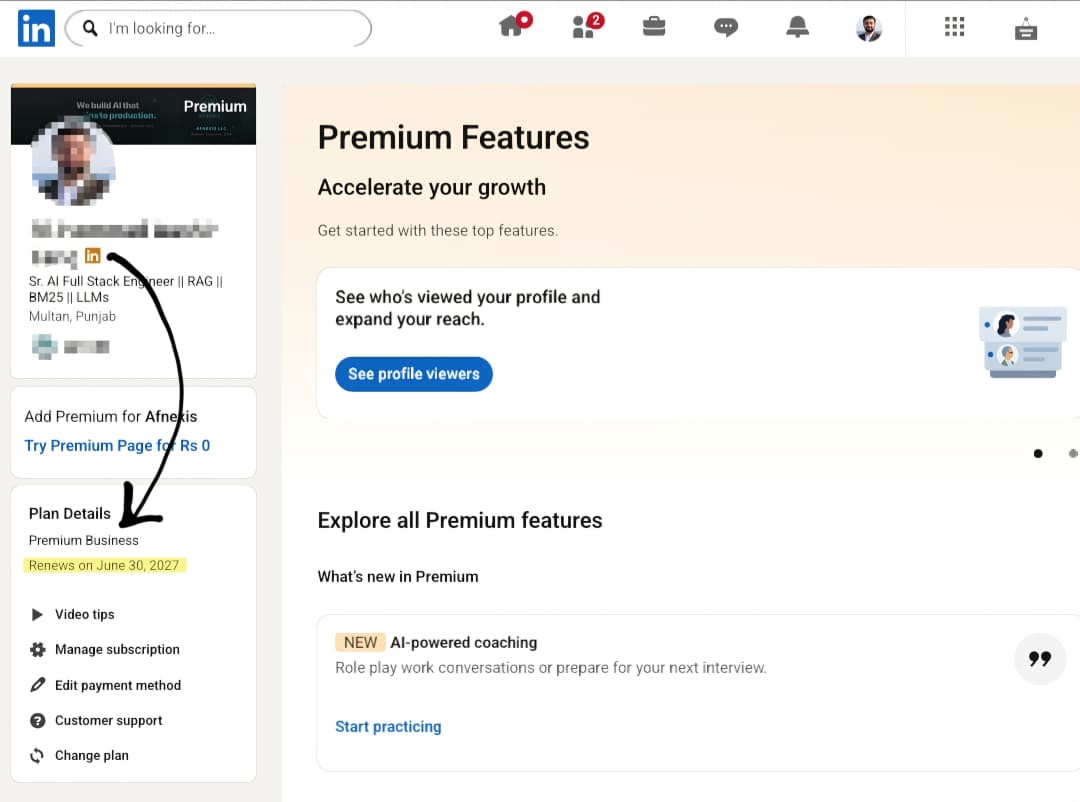View notifications bell icon
This screenshot has width=1080, height=802.
coord(797,27)
